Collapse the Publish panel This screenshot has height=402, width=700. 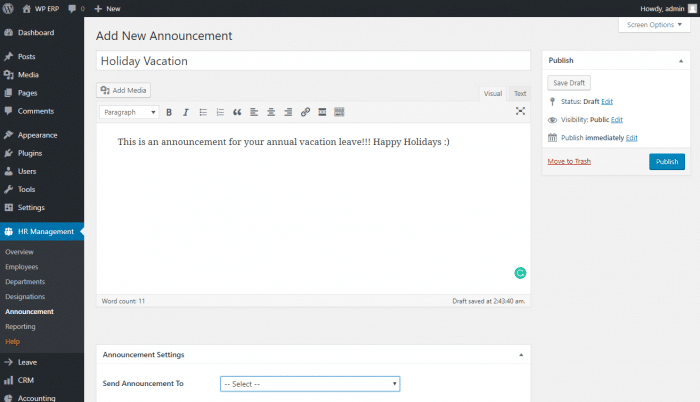click(x=681, y=61)
